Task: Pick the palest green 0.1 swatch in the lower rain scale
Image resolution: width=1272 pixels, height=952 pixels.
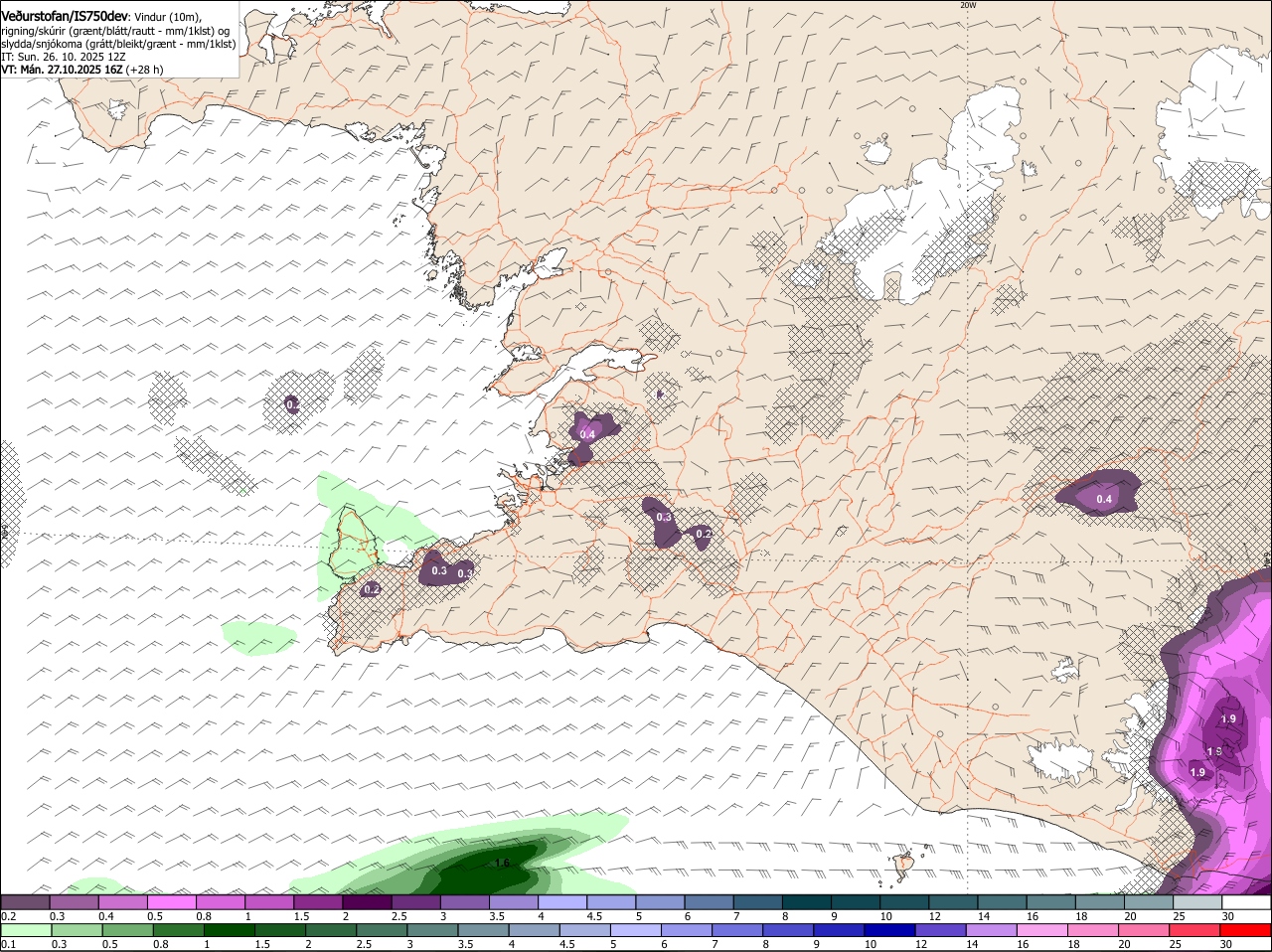Action: click(26, 930)
